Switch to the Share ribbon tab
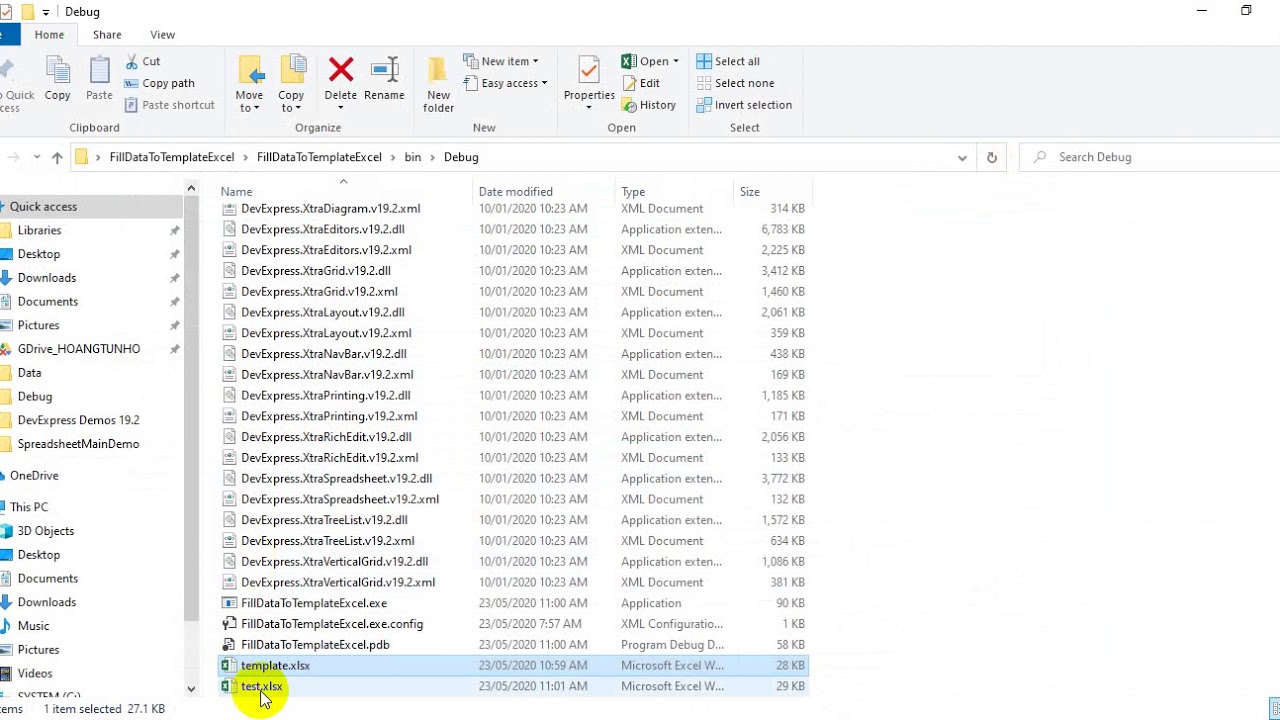This screenshot has height=720, width=1280. pyautogui.click(x=107, y=34)
